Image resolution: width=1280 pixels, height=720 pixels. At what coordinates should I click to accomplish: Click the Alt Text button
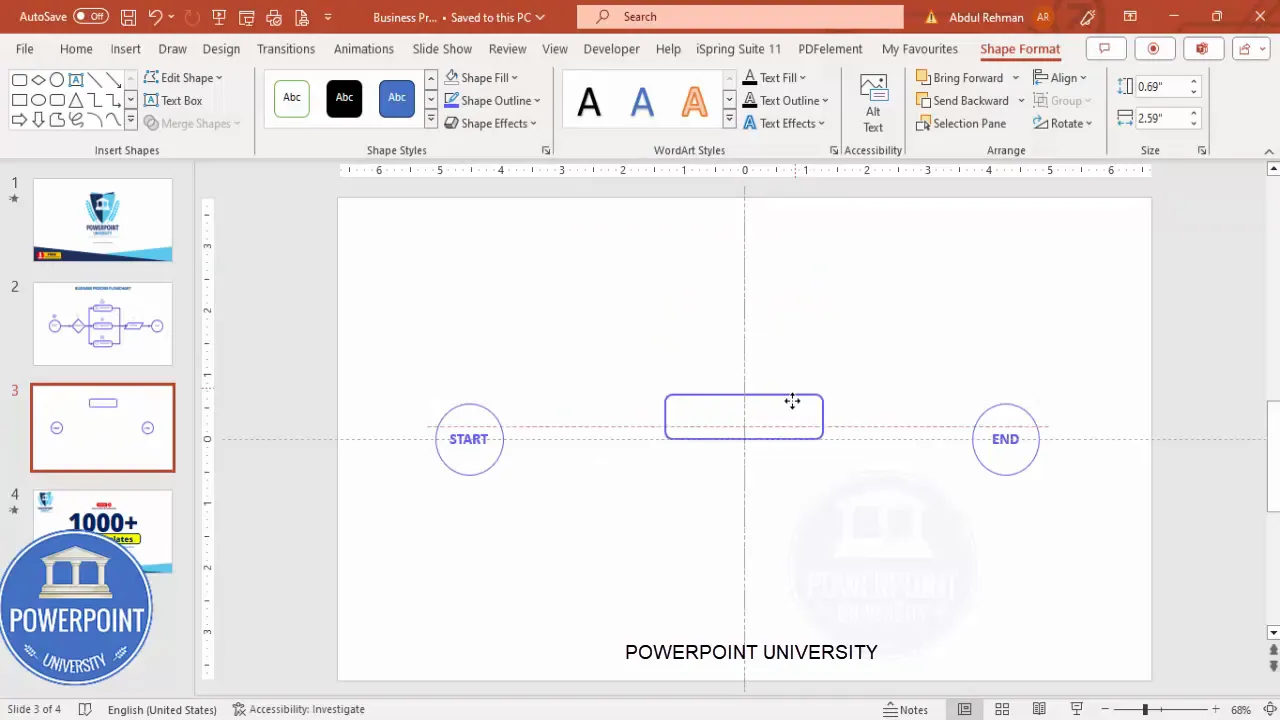(873, 103)
